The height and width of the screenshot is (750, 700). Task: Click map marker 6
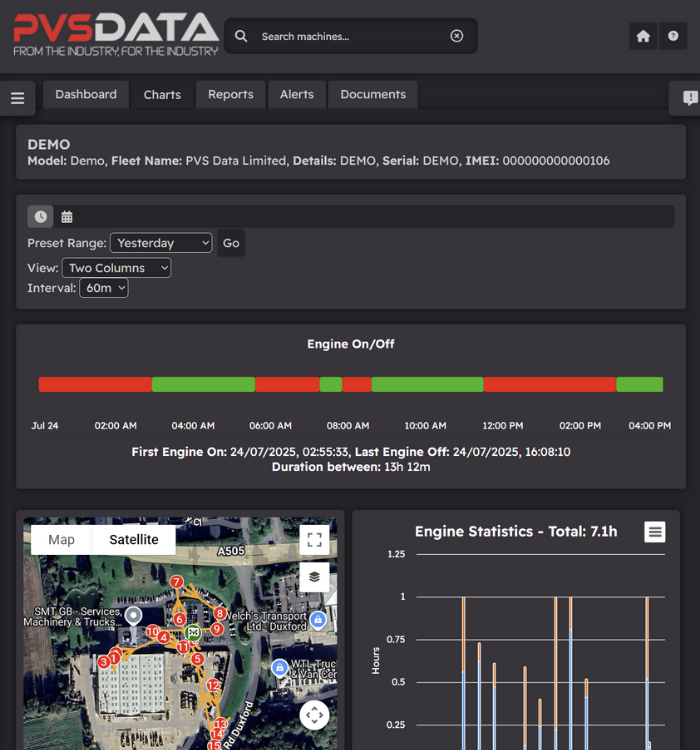click(x=179, y=619)
